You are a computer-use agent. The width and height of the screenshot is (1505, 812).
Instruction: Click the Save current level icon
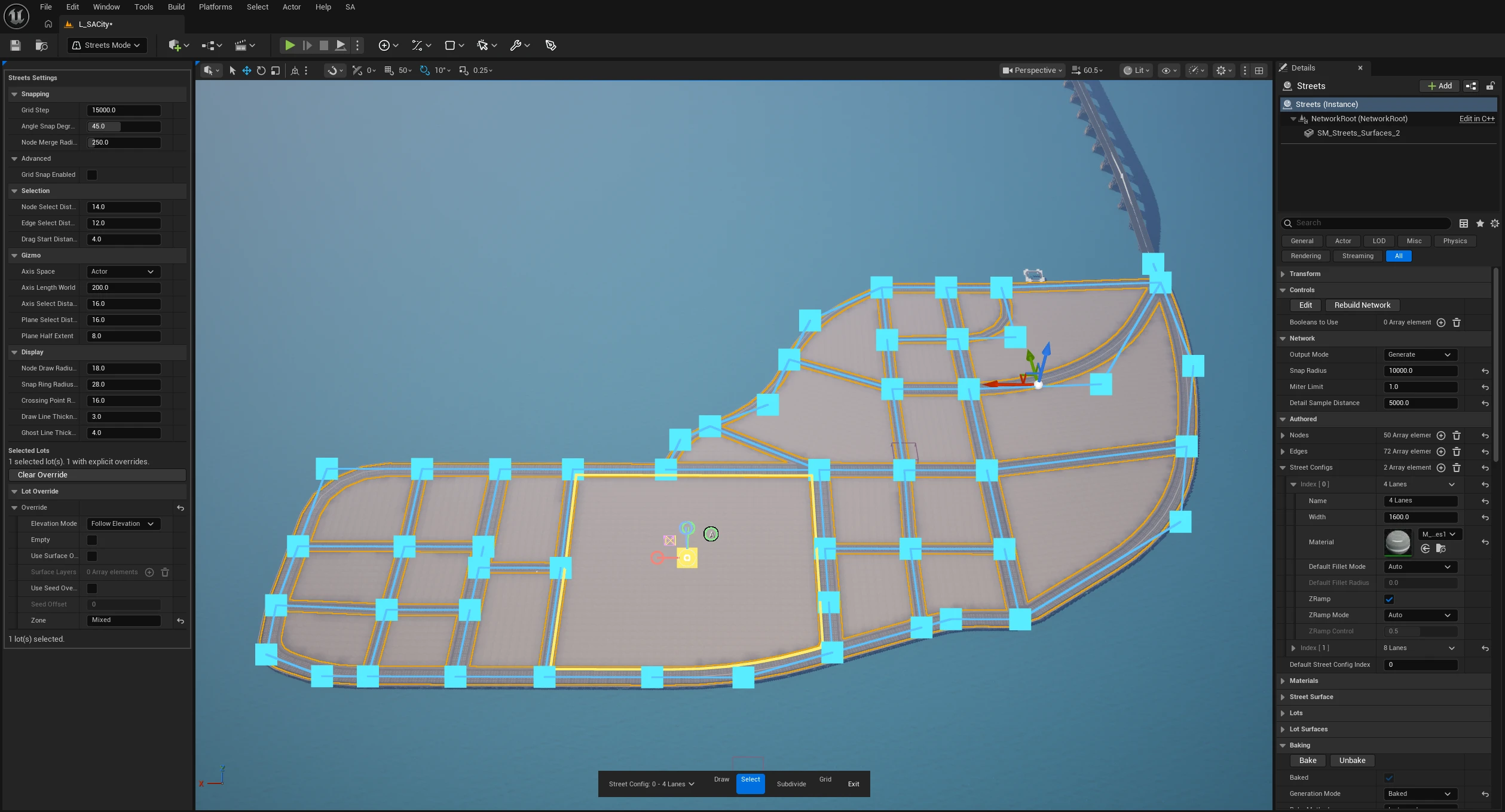tap(16, 45)
